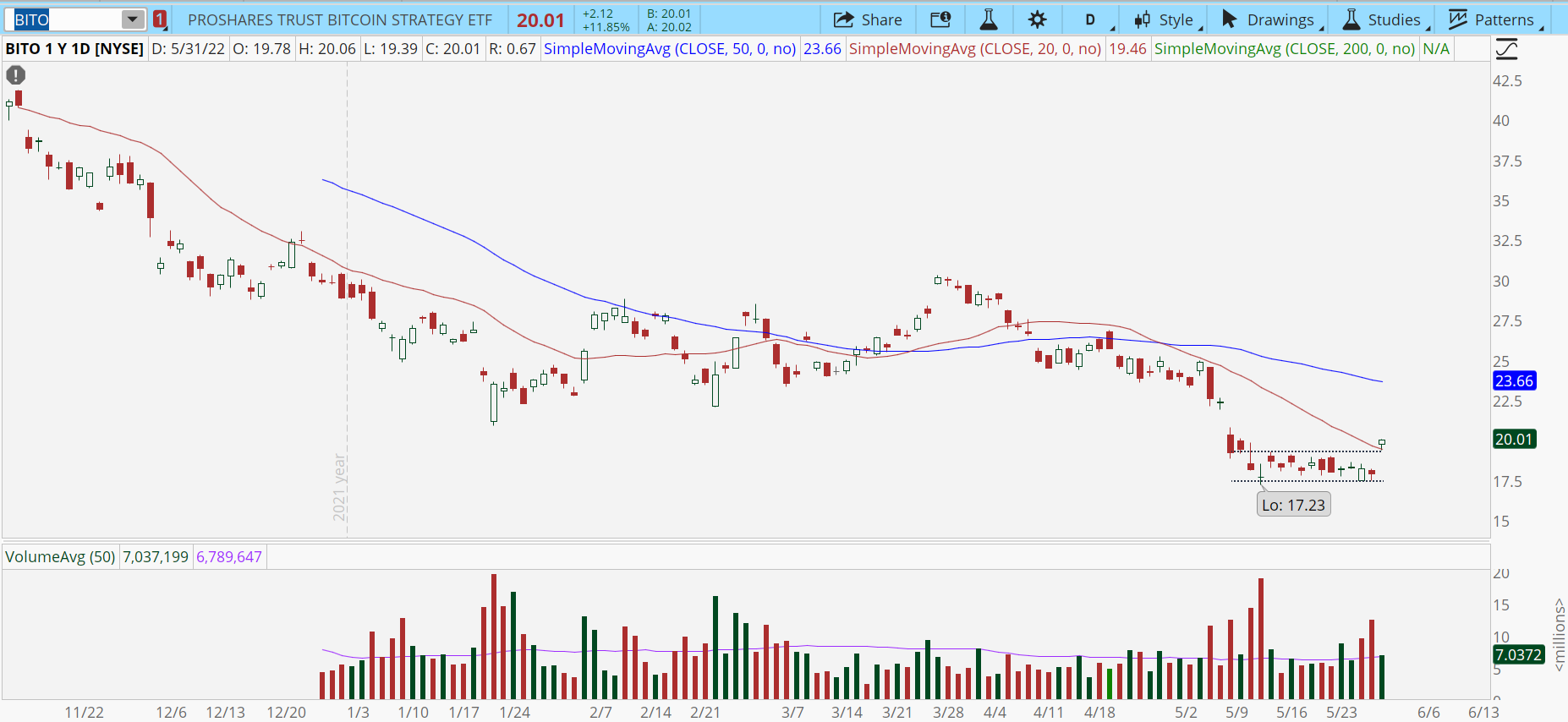Click the O: 19.78 open value

point(262,49)
